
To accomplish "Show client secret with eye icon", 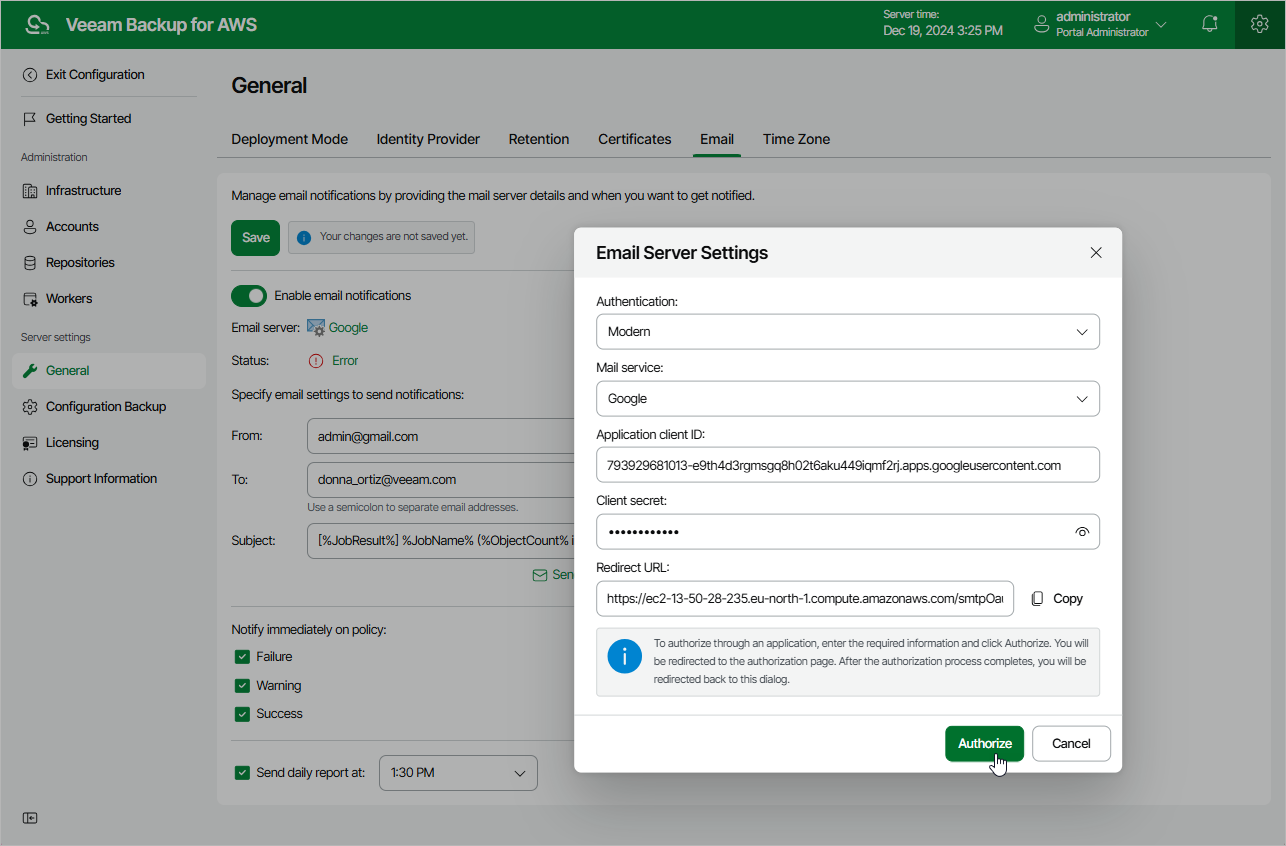I will point(1081,532).
